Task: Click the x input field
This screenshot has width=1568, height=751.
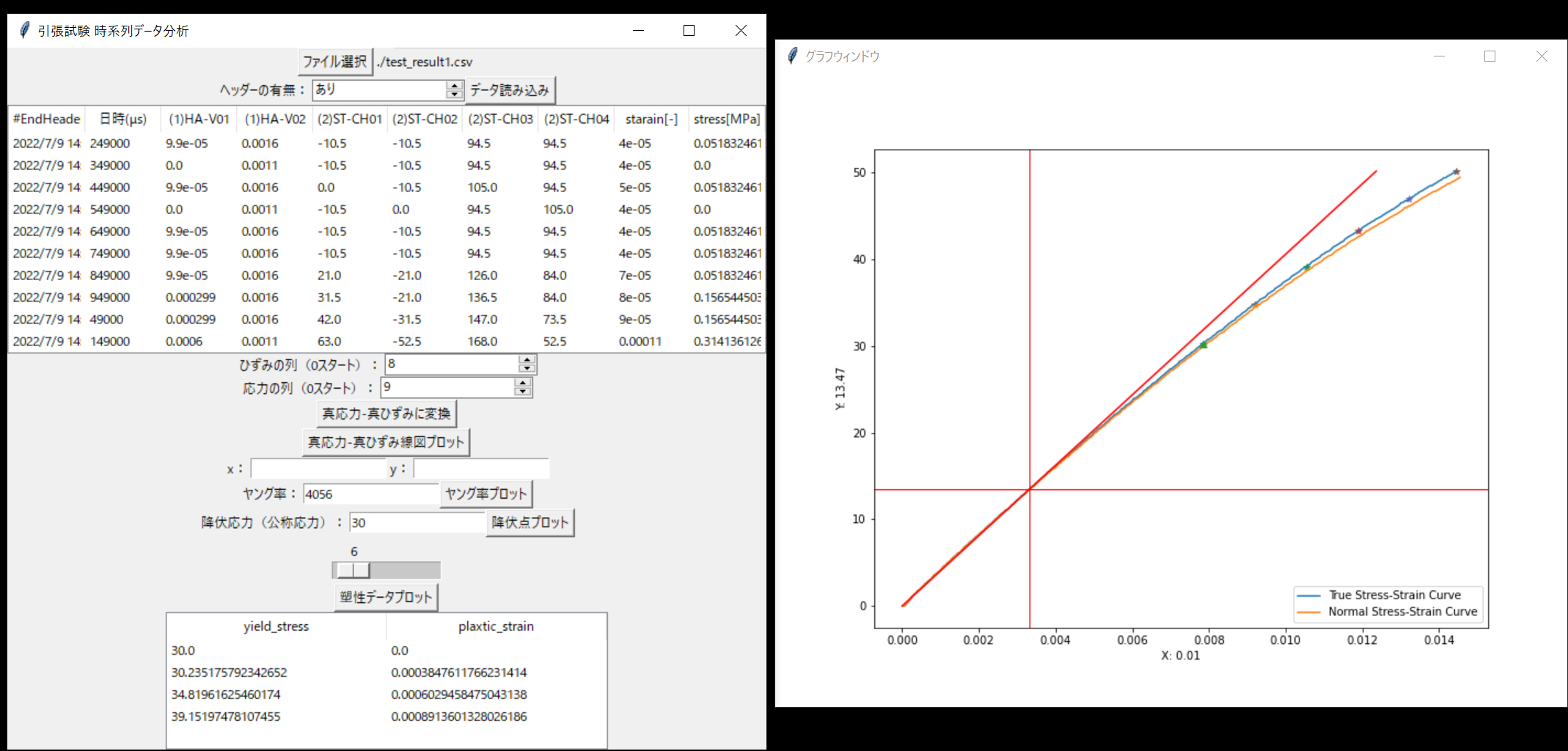Action: click(x=318, y=469)
